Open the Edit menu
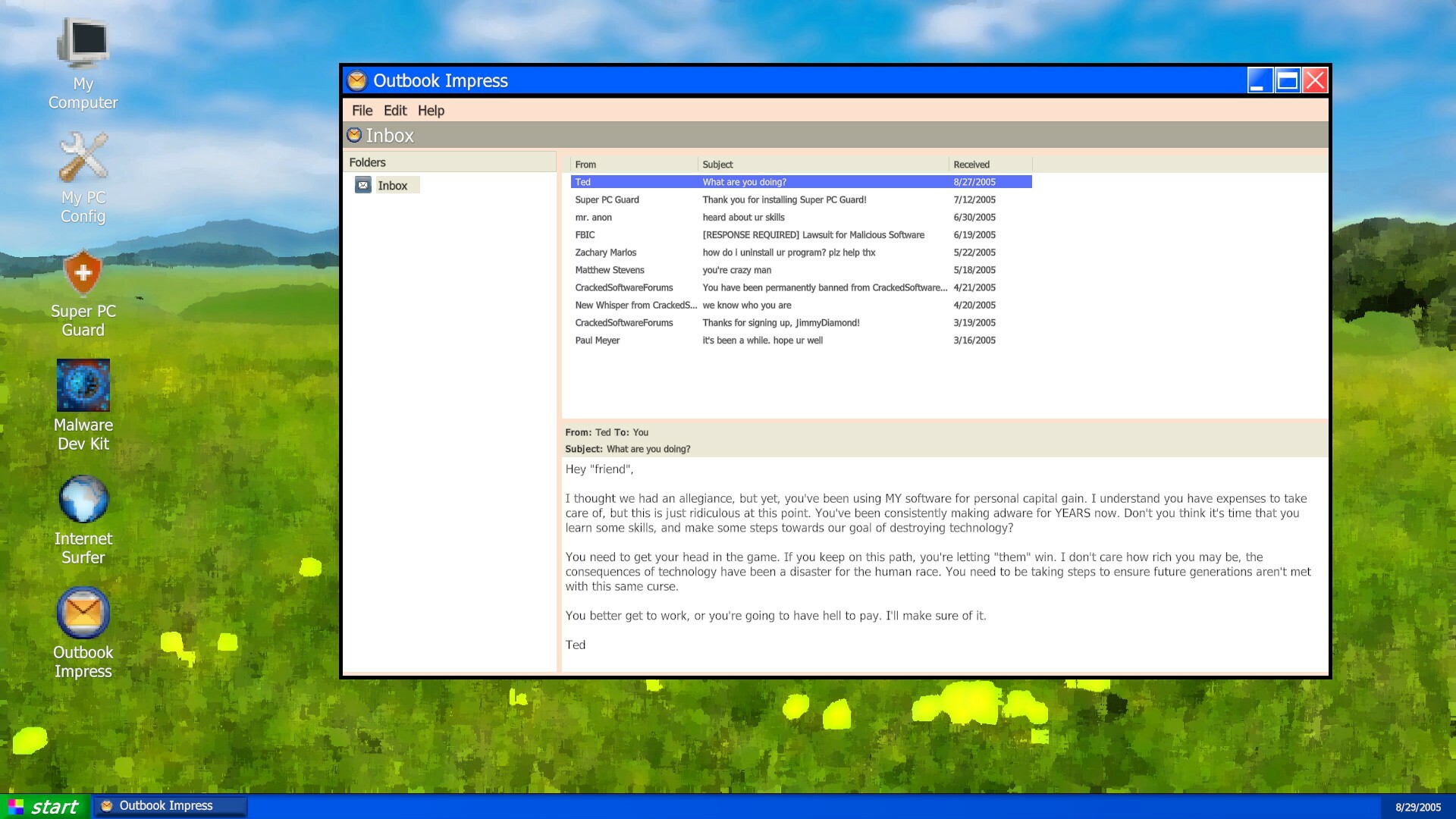Viewport: 1456px width, 819px height. (x=395, y=111)
